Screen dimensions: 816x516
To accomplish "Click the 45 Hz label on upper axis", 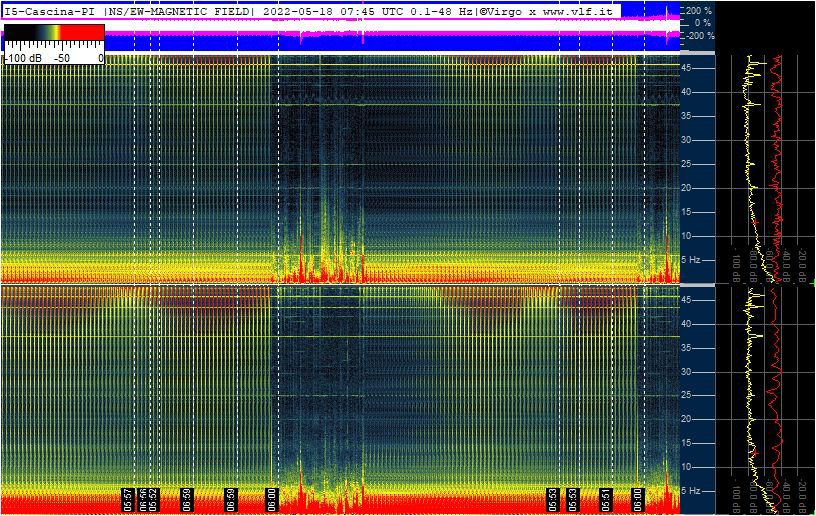I will tap(688, 68).
